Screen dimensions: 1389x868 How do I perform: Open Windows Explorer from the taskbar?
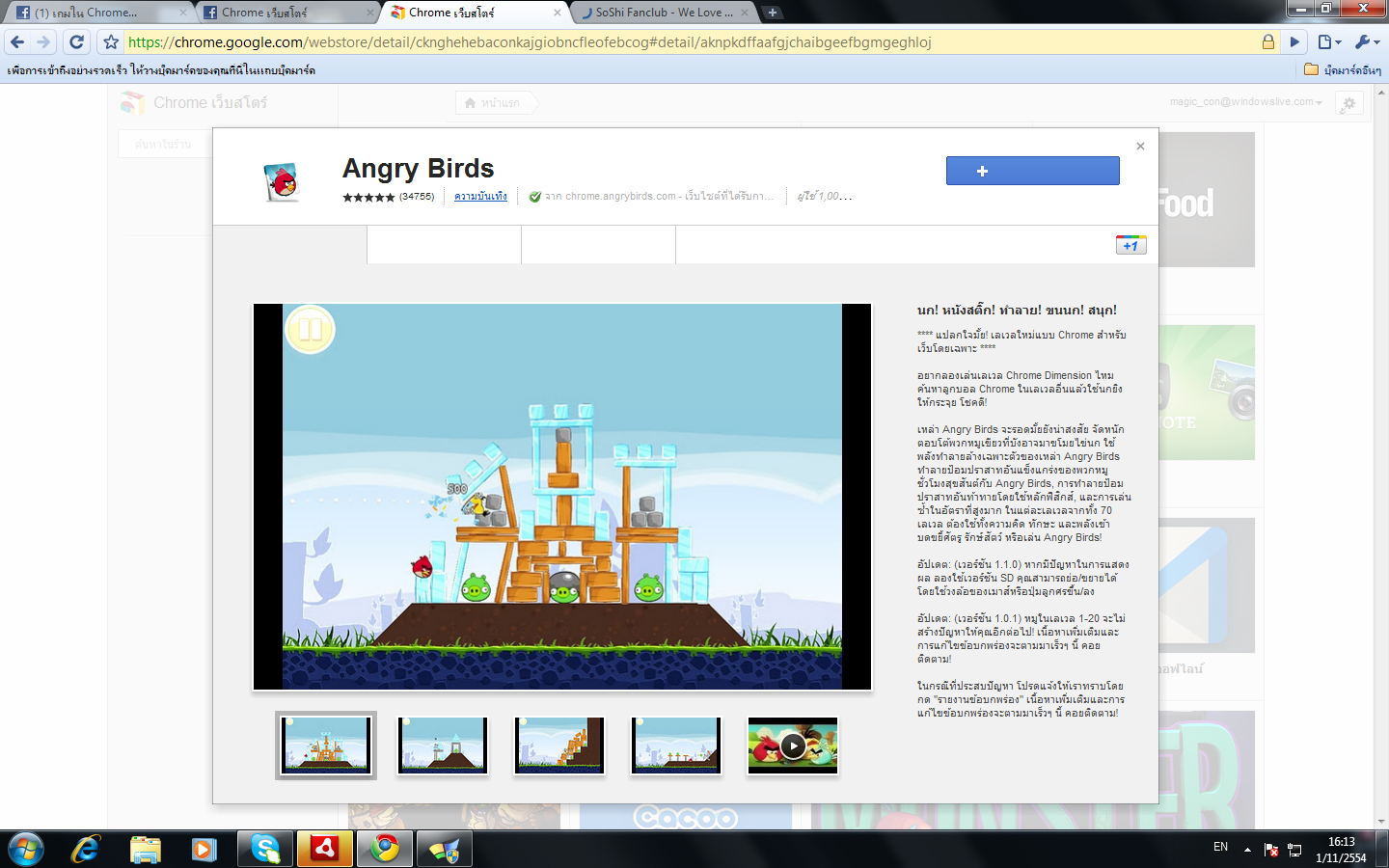point(145,849)
